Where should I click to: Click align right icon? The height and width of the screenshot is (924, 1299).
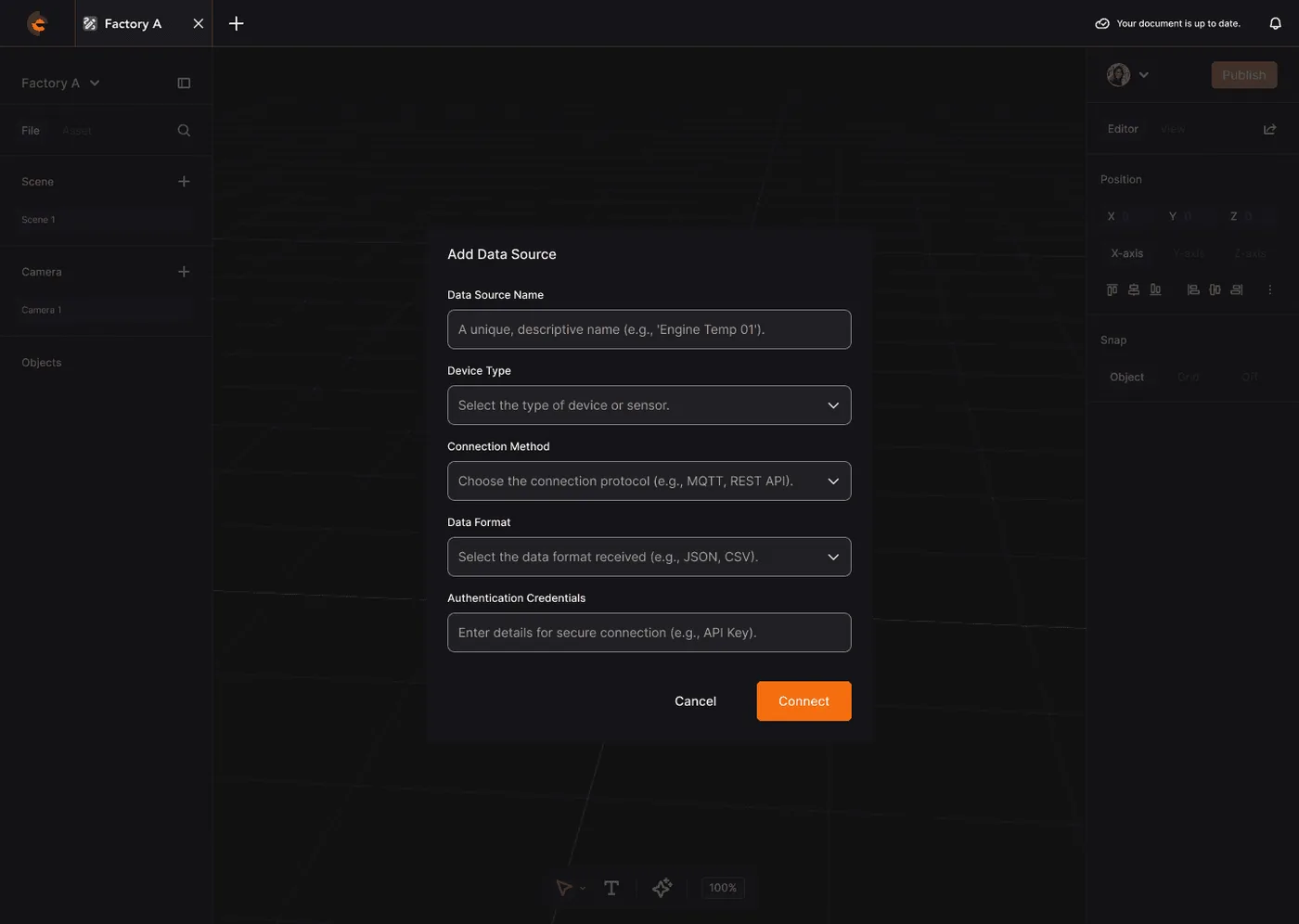point(1237,290)
